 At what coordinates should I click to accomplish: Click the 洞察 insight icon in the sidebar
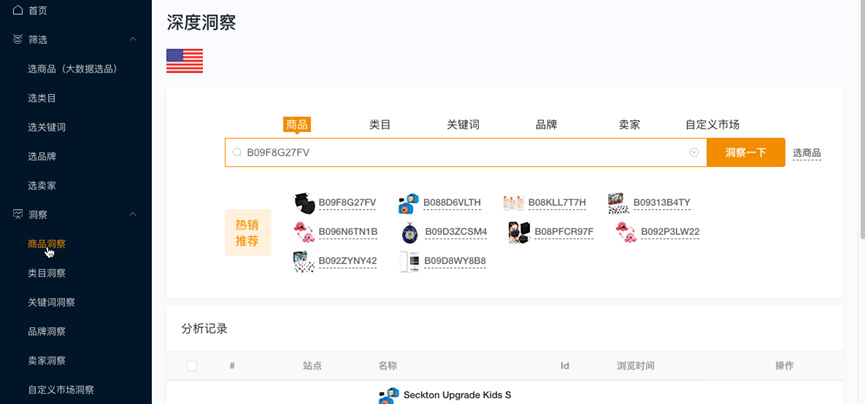coord(18,214)
